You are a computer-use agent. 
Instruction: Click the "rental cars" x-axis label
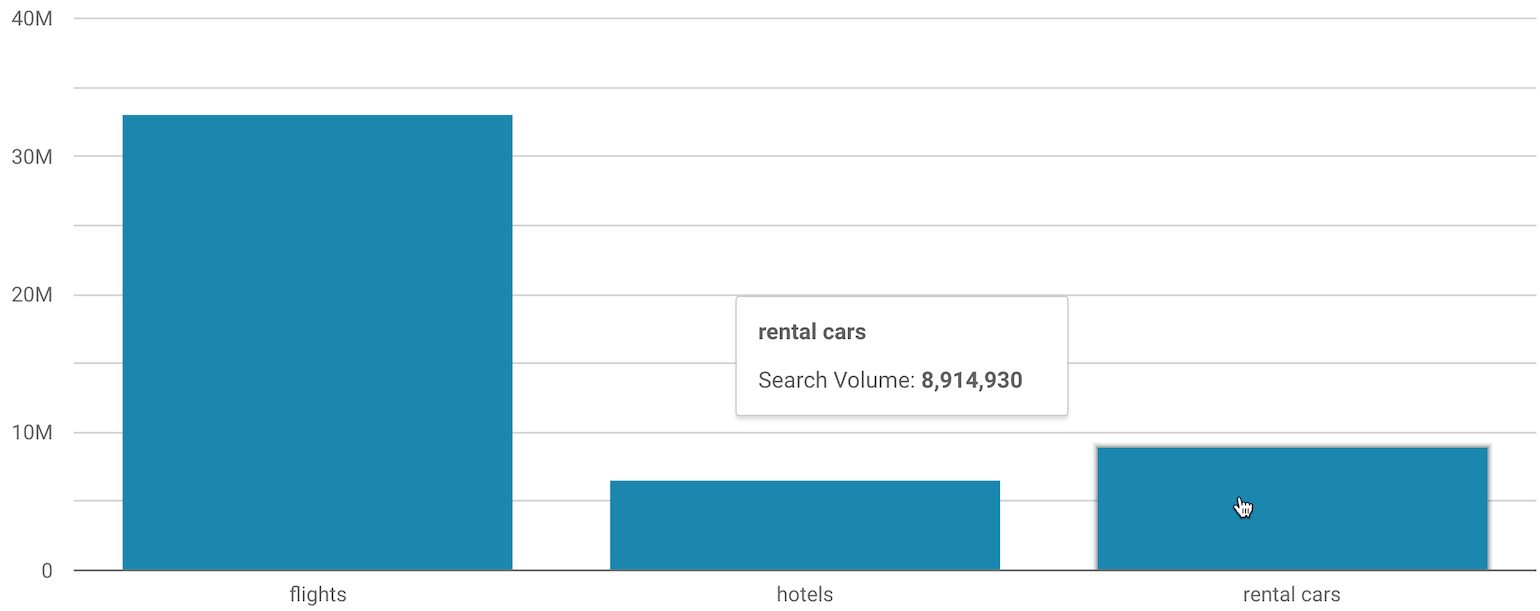point(1291,595)
